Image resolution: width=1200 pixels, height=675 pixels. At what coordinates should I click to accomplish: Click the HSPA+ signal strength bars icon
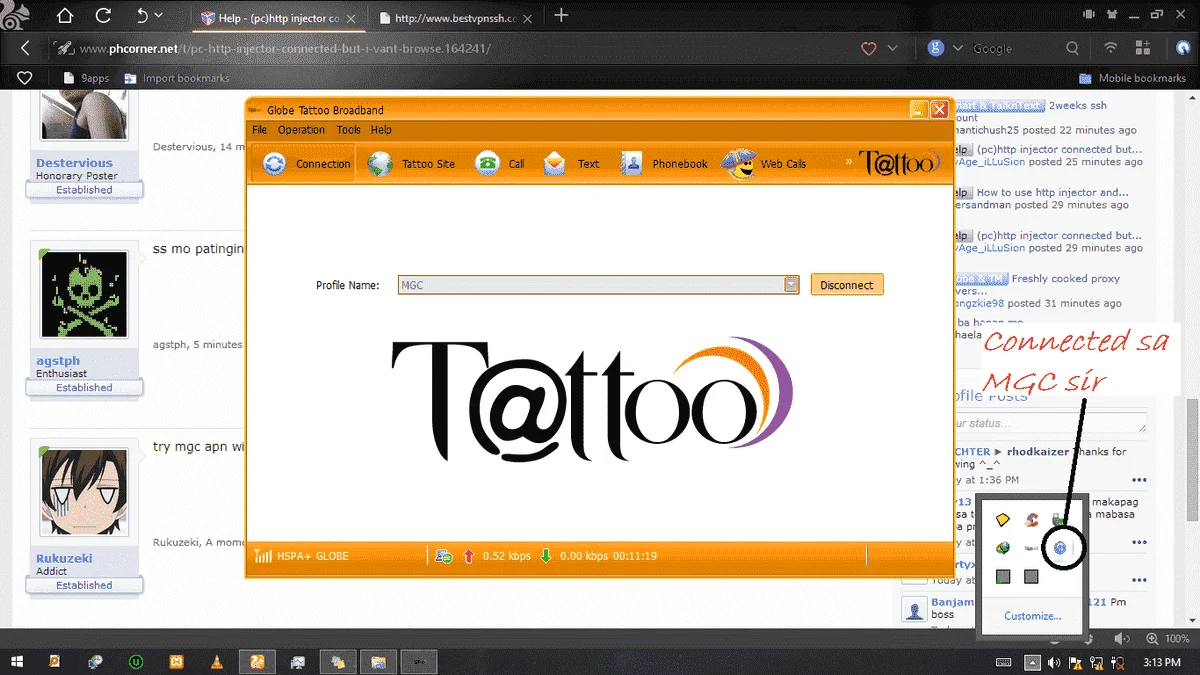click(x=263, y=556)
